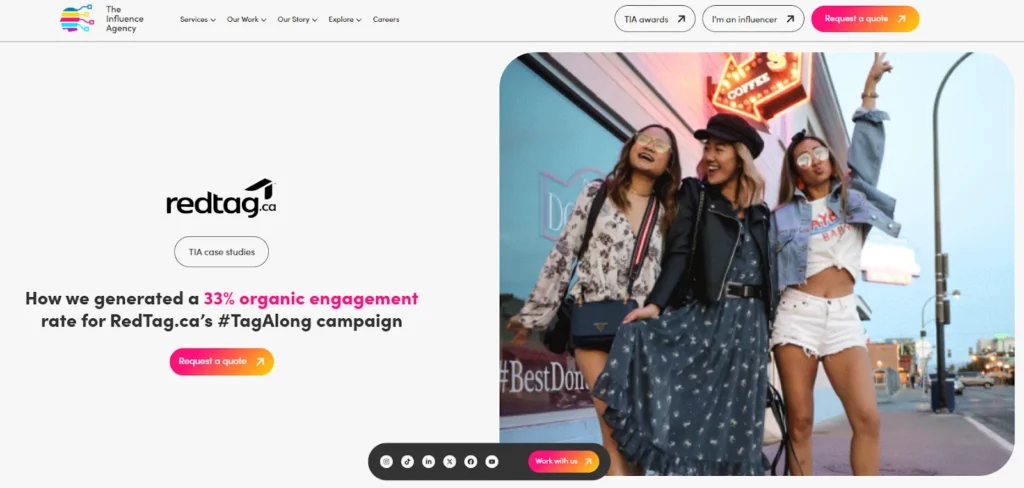Expand the Services menu

[x=198, y=20]
